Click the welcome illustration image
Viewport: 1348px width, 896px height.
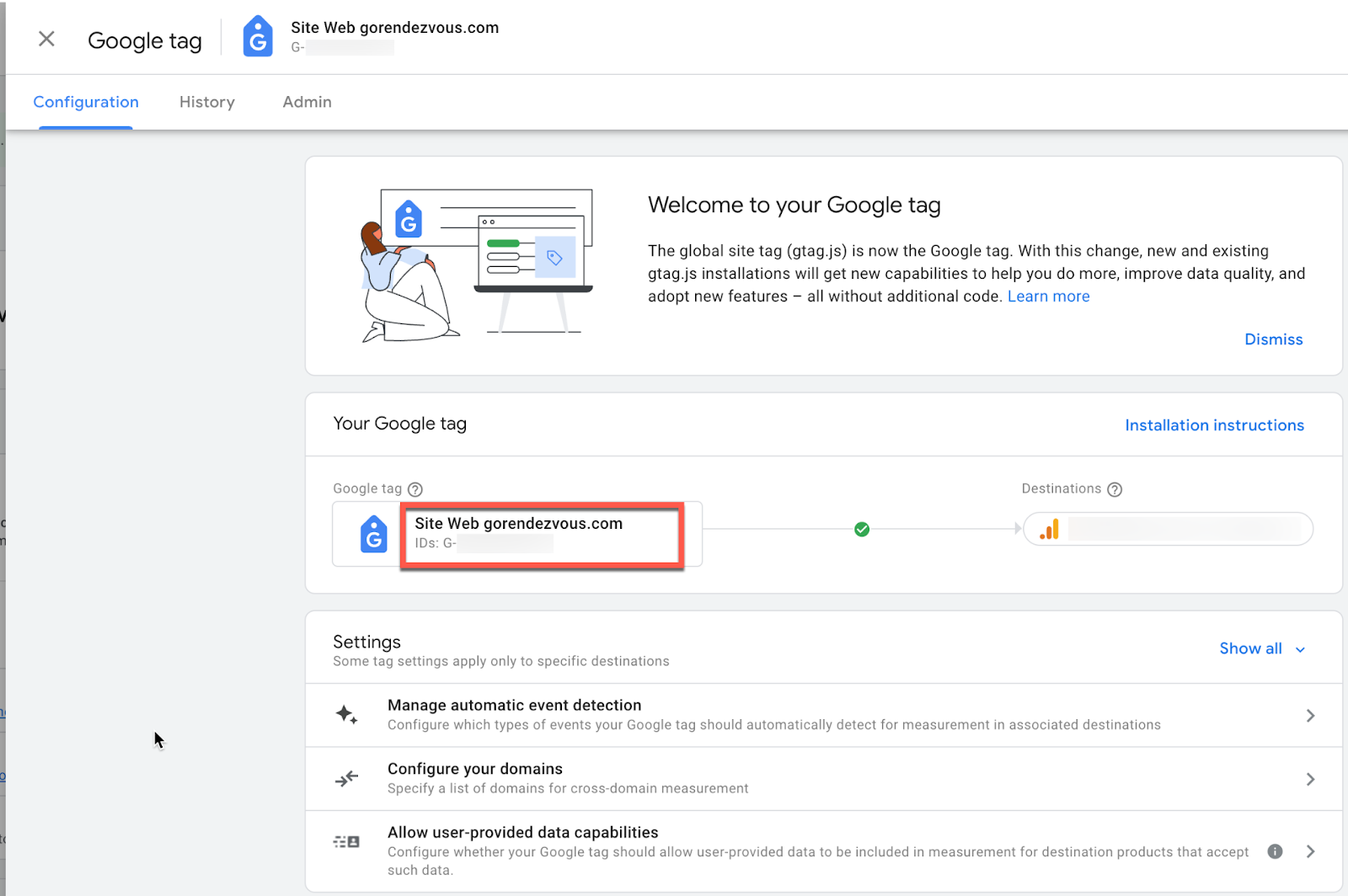pos(476,265)
